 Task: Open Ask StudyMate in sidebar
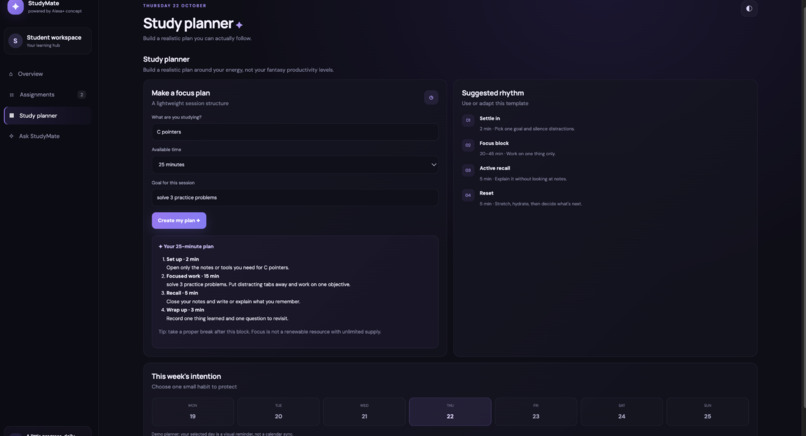coord(47,136)
